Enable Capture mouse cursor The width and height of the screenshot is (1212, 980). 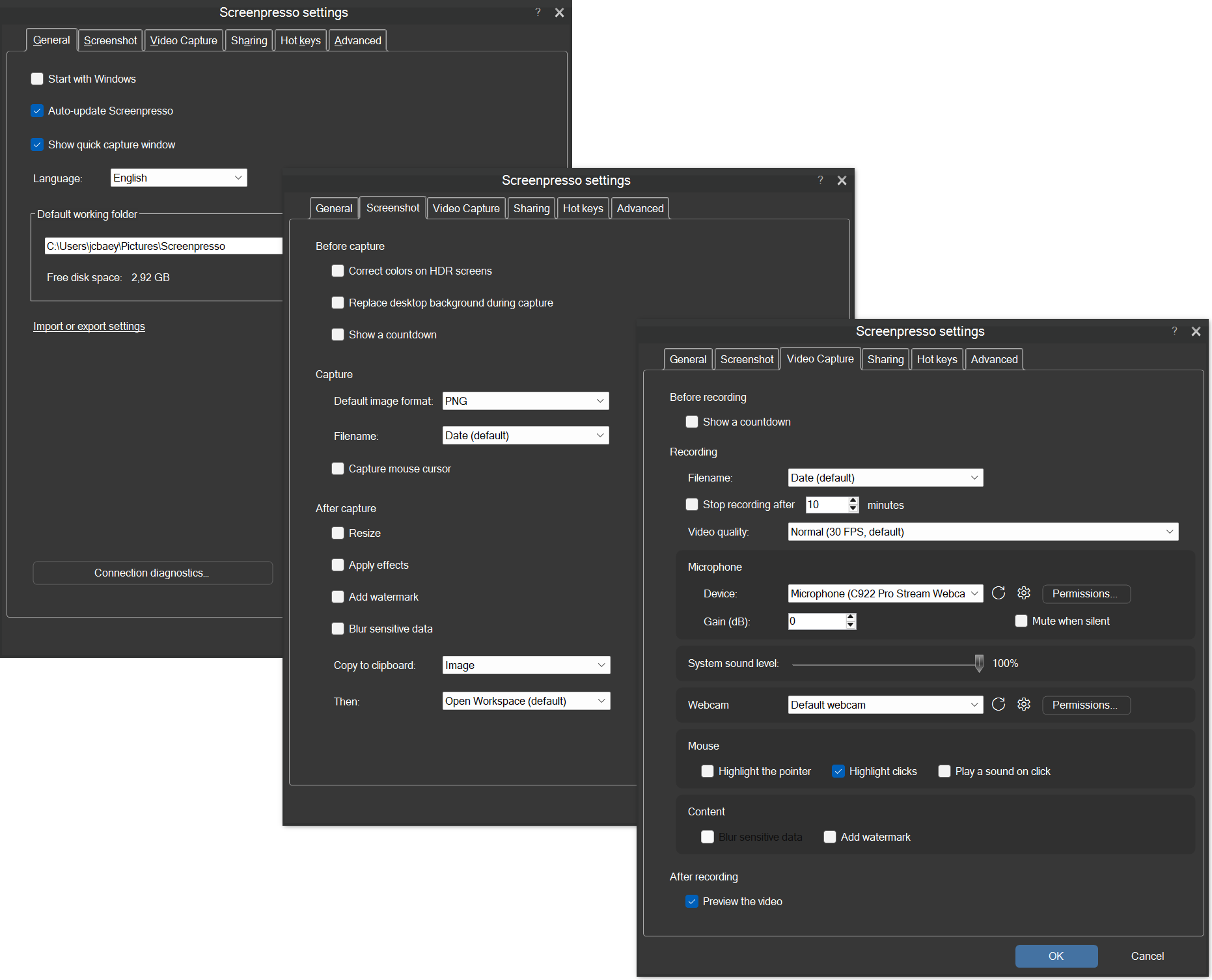338,469
